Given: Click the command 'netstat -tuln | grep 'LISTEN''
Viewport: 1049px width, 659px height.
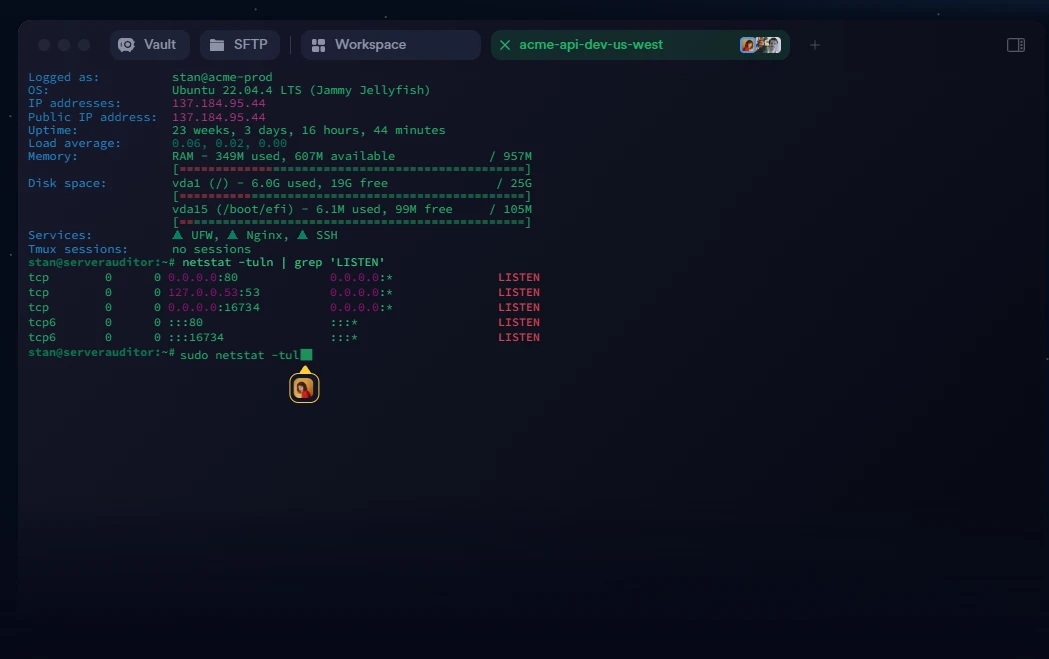Looking at the screenshot, I should pos(284,262).
